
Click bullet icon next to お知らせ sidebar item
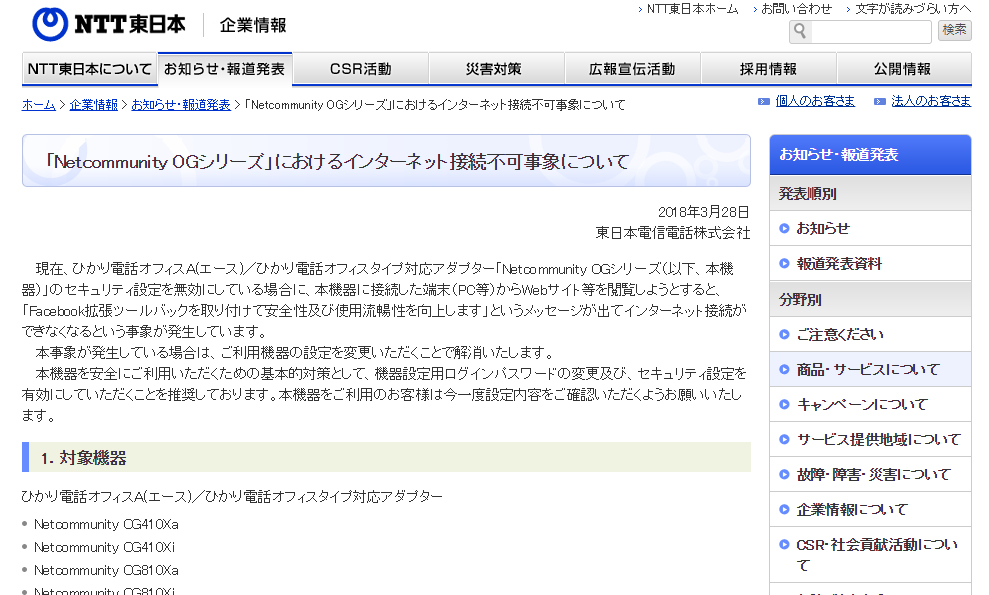pyautogui.click(x=784, y=228)
